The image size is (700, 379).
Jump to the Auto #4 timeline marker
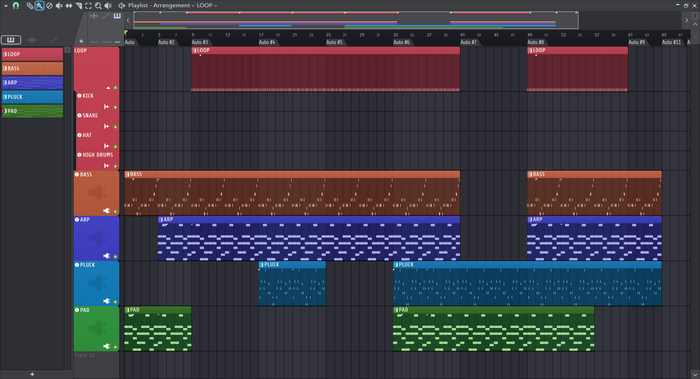268,42
